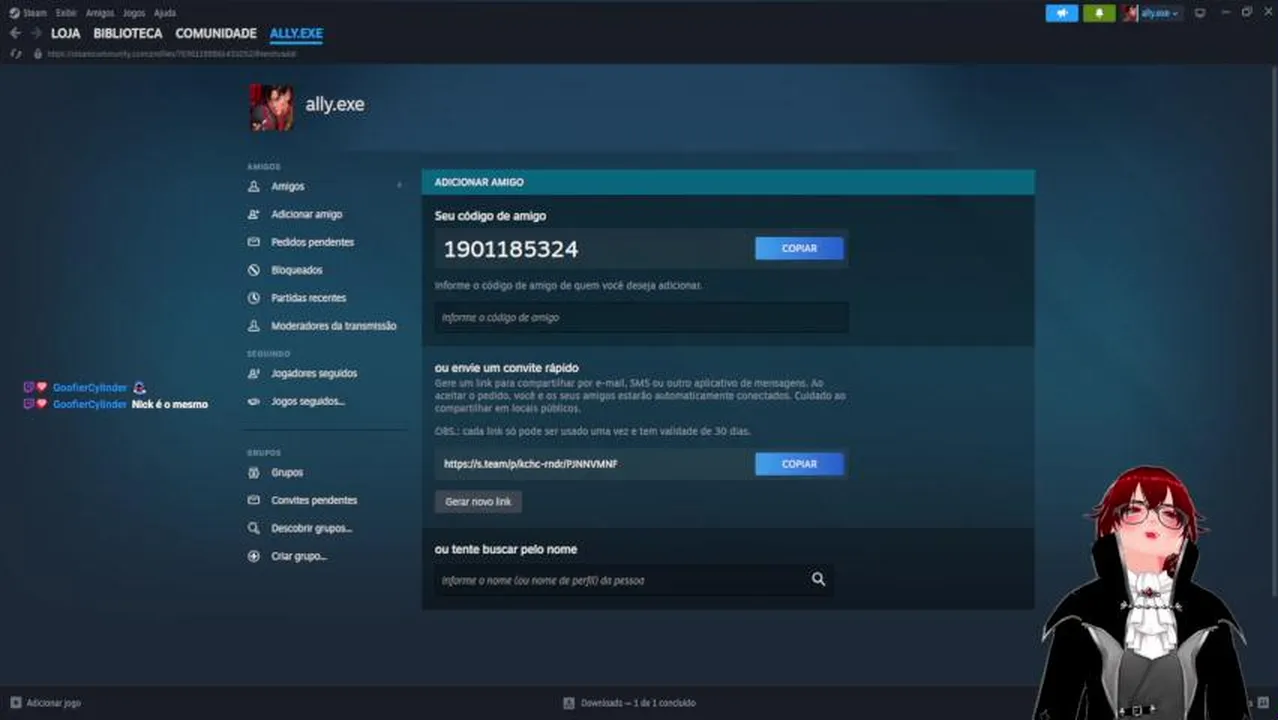Reload the page with refresh icon
The height and width of the screenshot is (720, 1278).
pos(15,53)
